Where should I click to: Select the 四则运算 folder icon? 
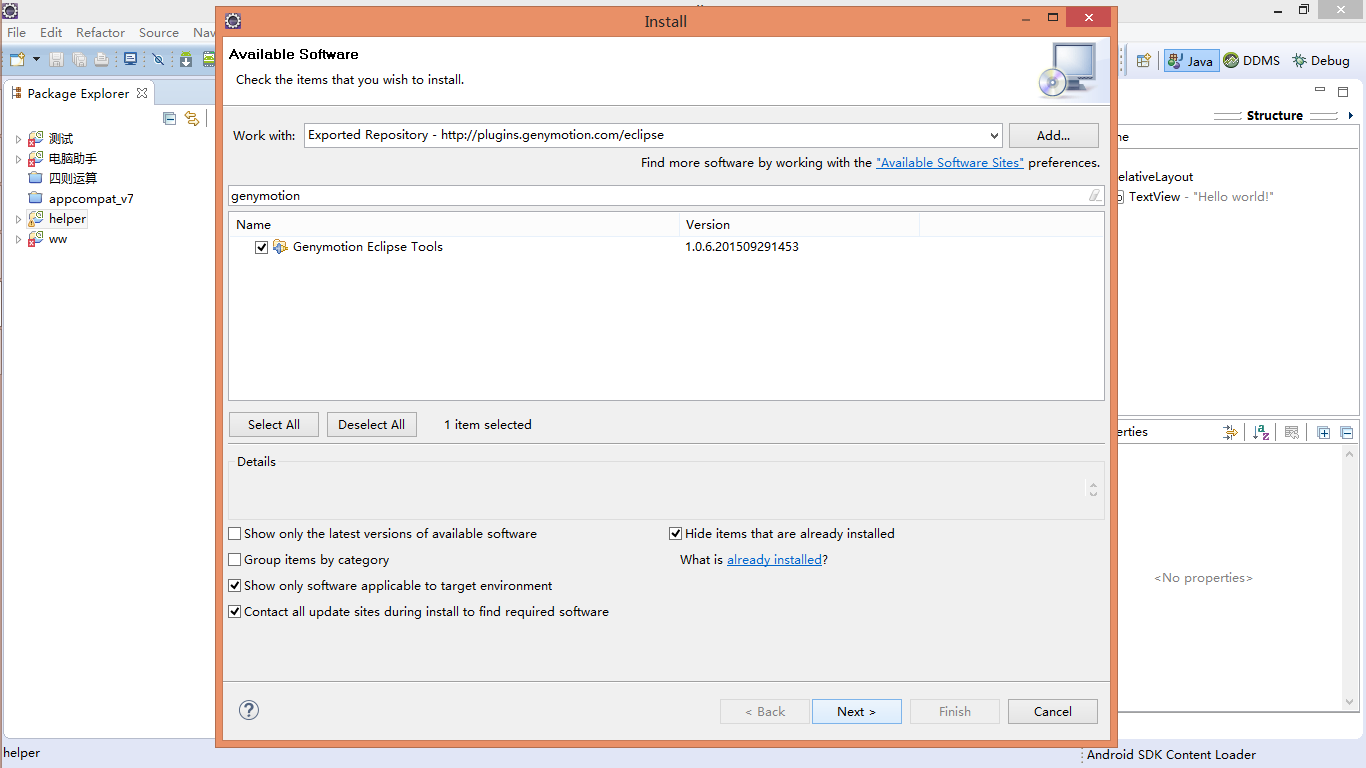click(x=36, y=178)
